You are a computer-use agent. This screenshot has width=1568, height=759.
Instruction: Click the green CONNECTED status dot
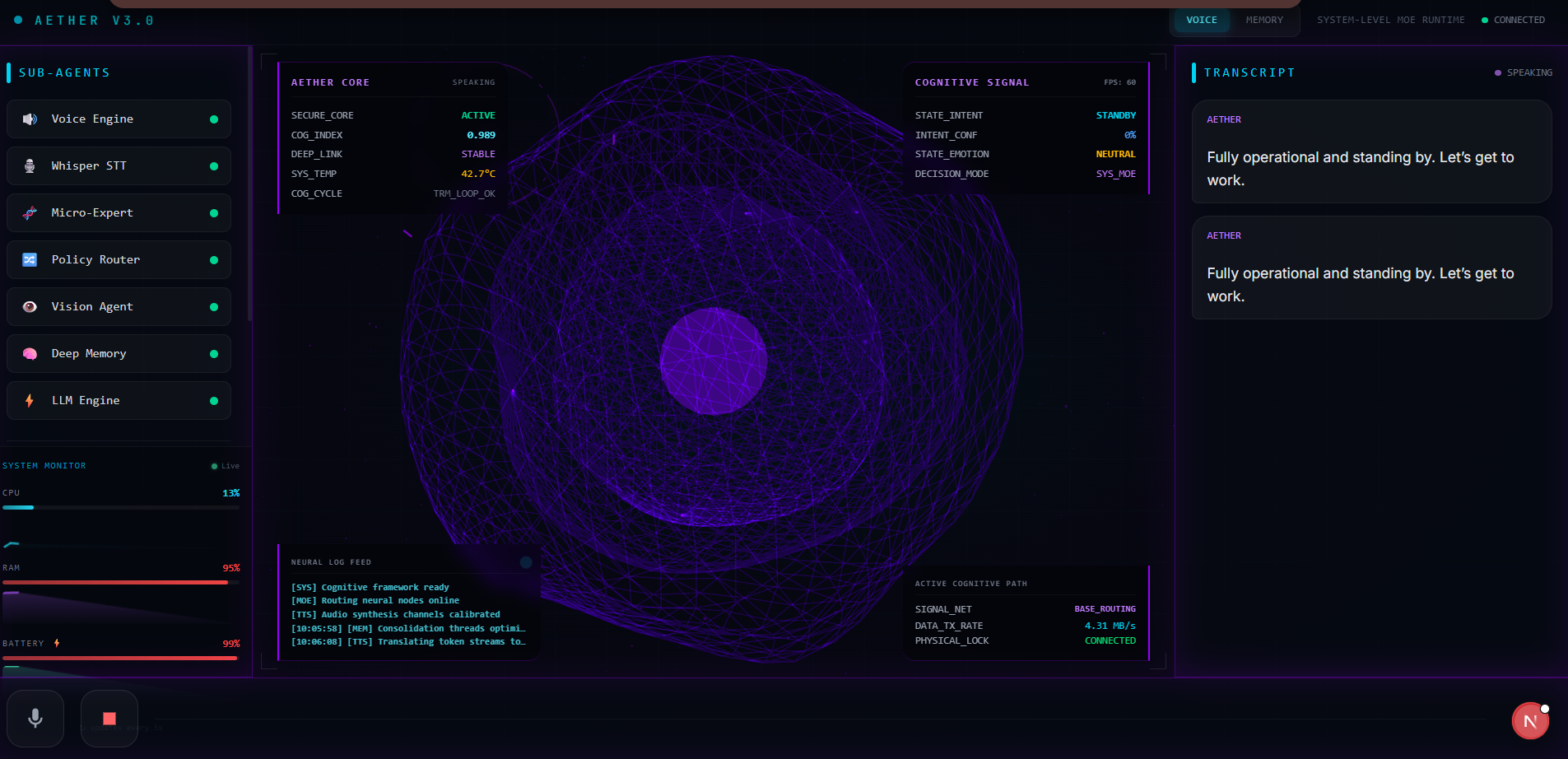1485,20
